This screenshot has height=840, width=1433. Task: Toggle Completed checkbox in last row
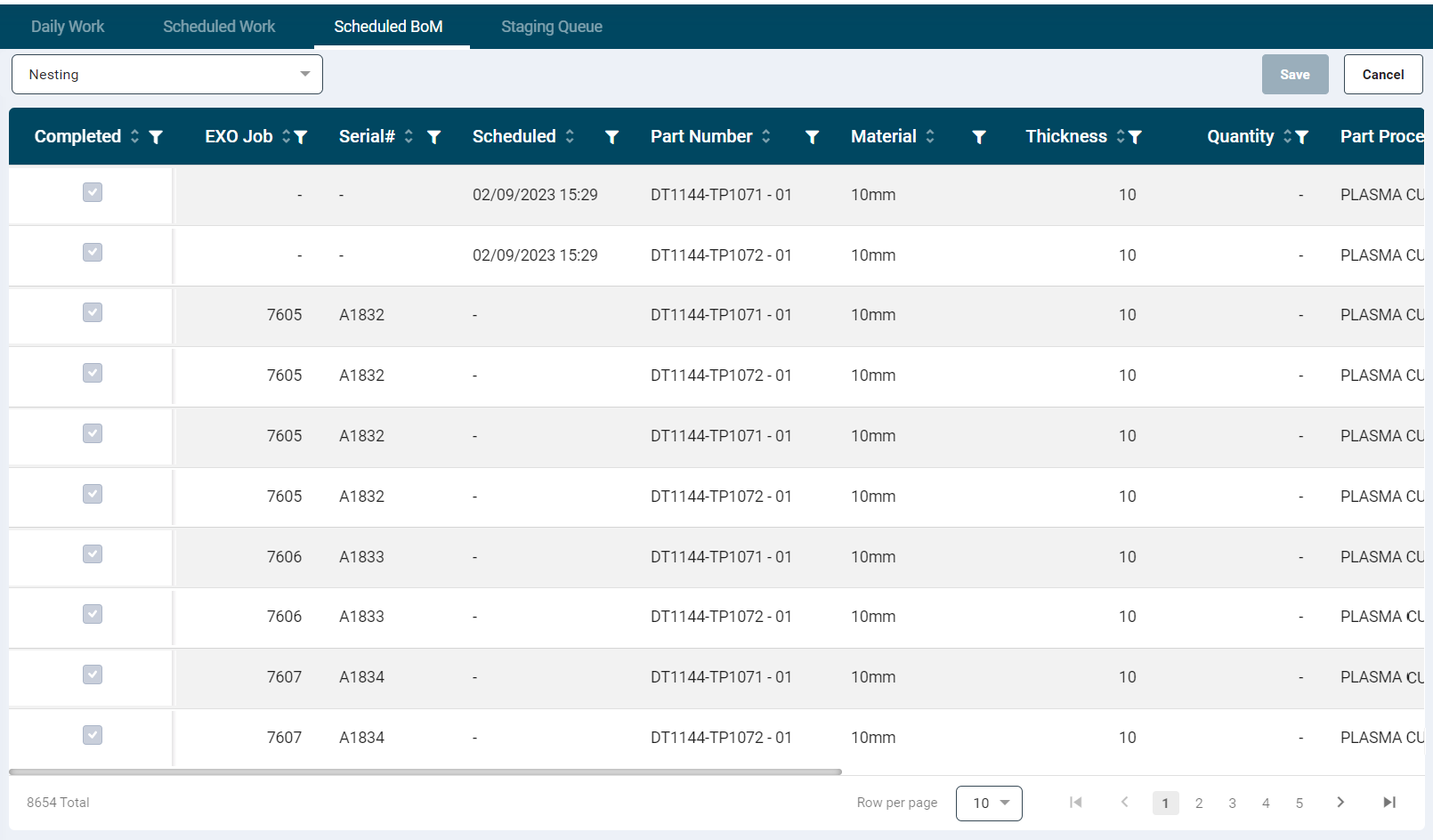(x=93, y=735)
